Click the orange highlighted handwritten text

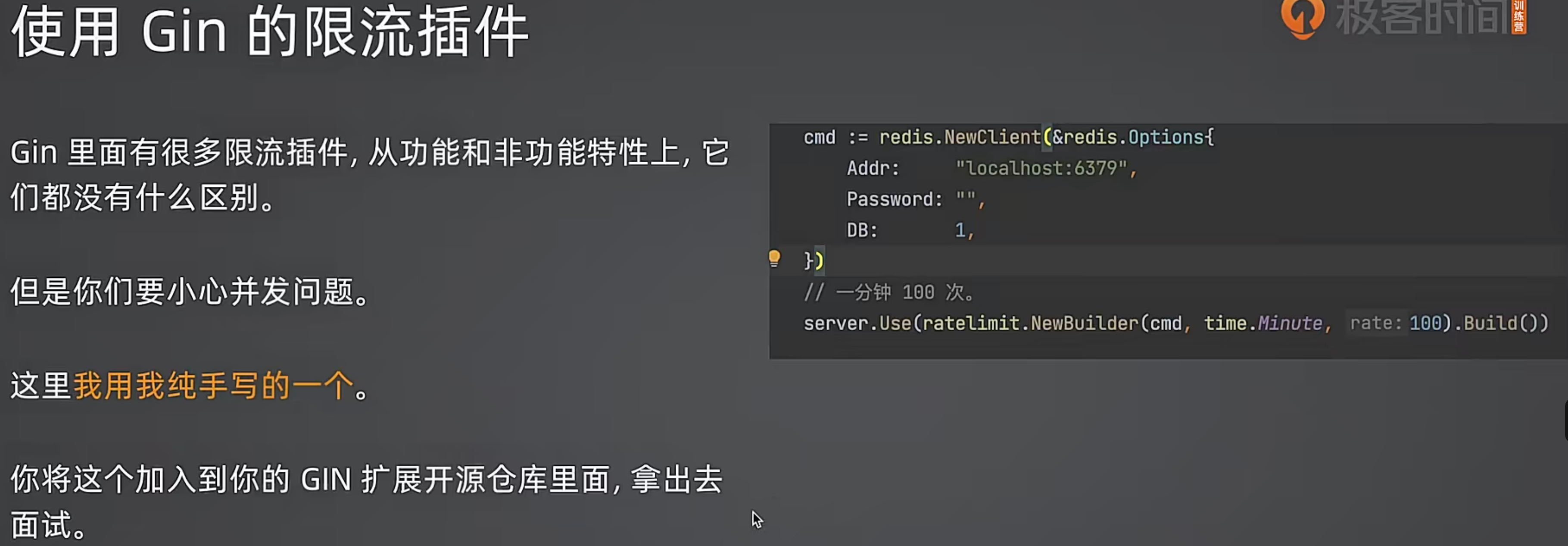coord(214,386)
